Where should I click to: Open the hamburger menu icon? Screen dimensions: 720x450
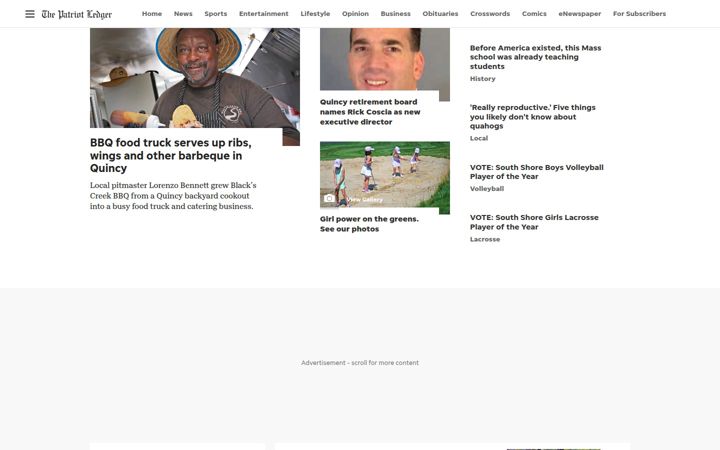[30, 14]
